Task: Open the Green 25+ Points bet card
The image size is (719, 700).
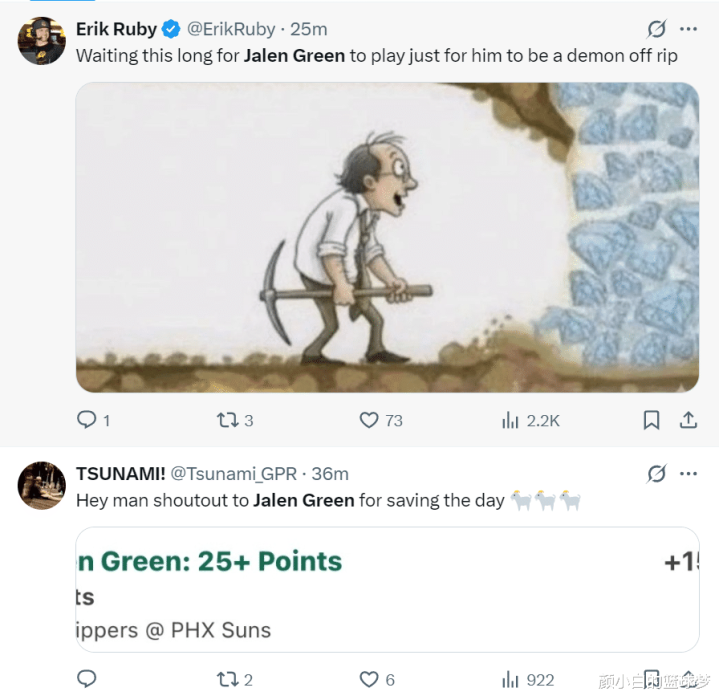Action: point(387,589)
